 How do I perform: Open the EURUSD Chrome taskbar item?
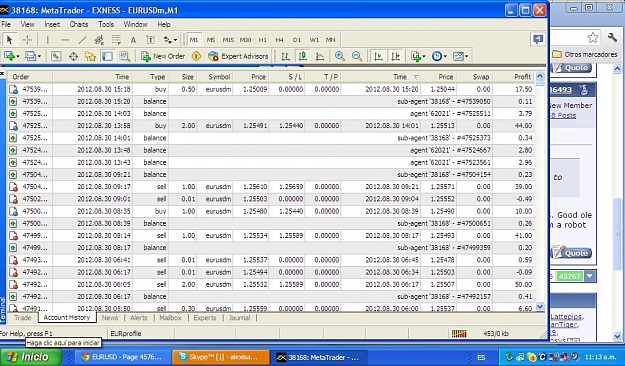tap(122, 357)
